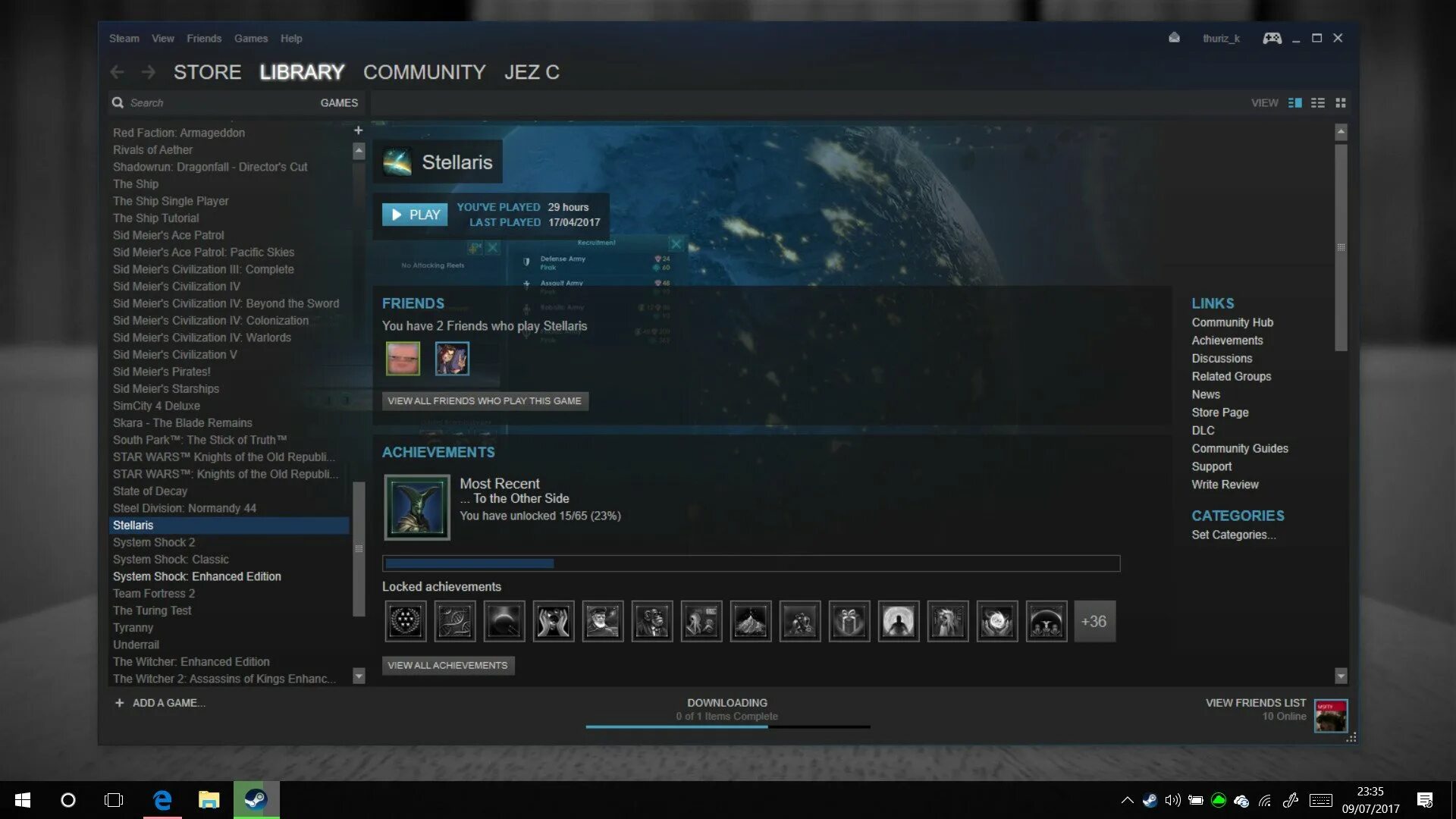Viewport: 1456px width, 819px height.
Task: Open second friend's avatar
Action: pos(452,358)
